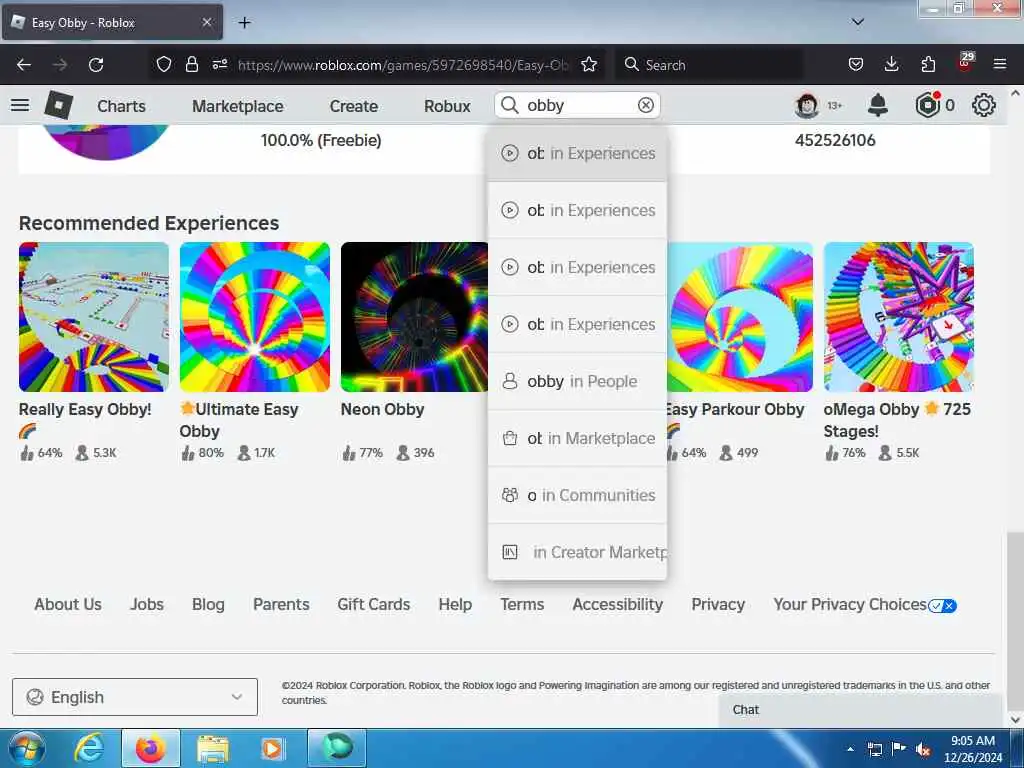The height and width of the screenshot is (768, 1024).
Task: Open a new browser tab with the plus button
Action: tap(244, 23)
